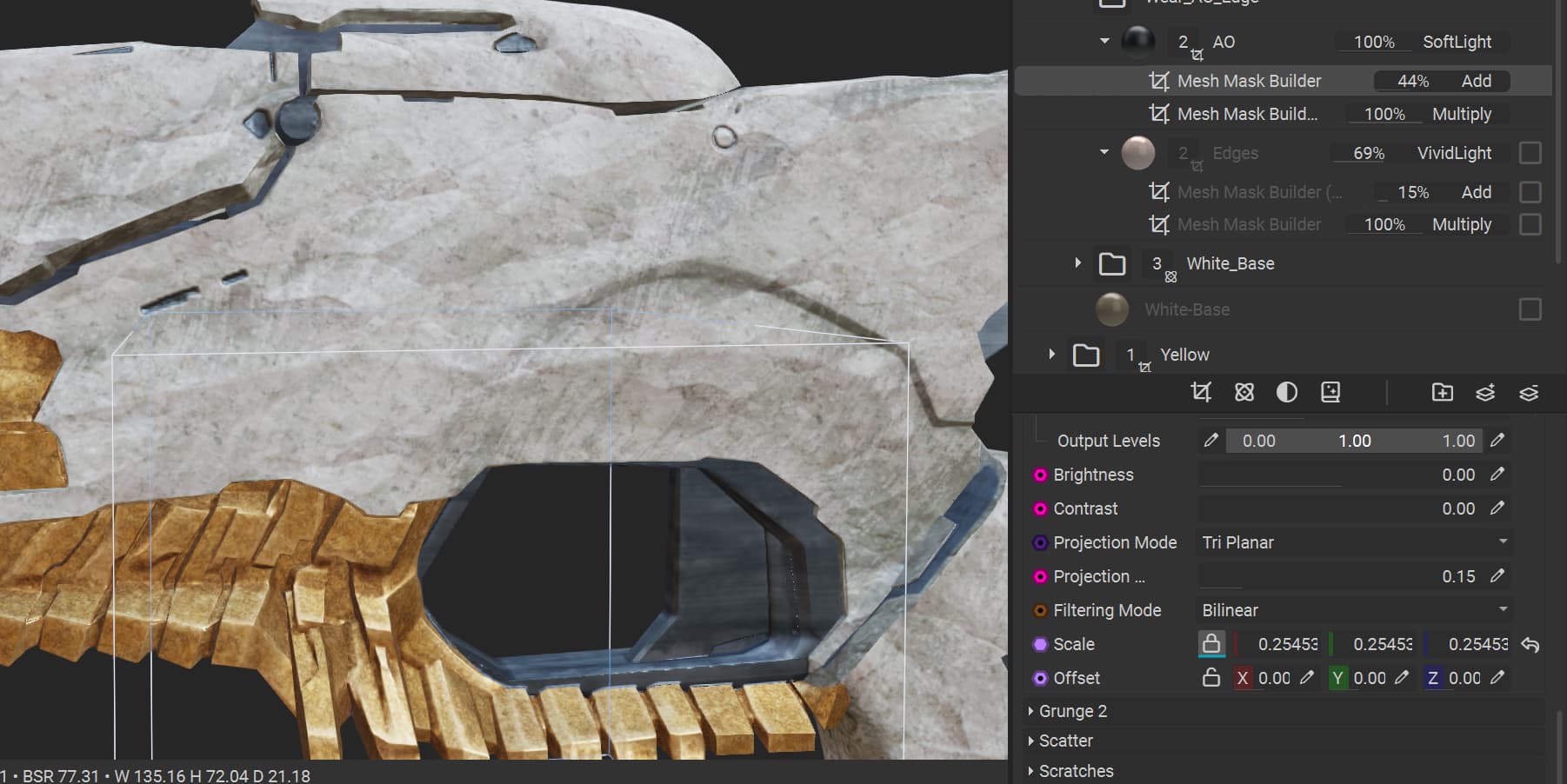This screenshot has width=1567, height=784.
Task: Change the AO layer SoftLight blend mode
Action: click(x=1457, y=42)
